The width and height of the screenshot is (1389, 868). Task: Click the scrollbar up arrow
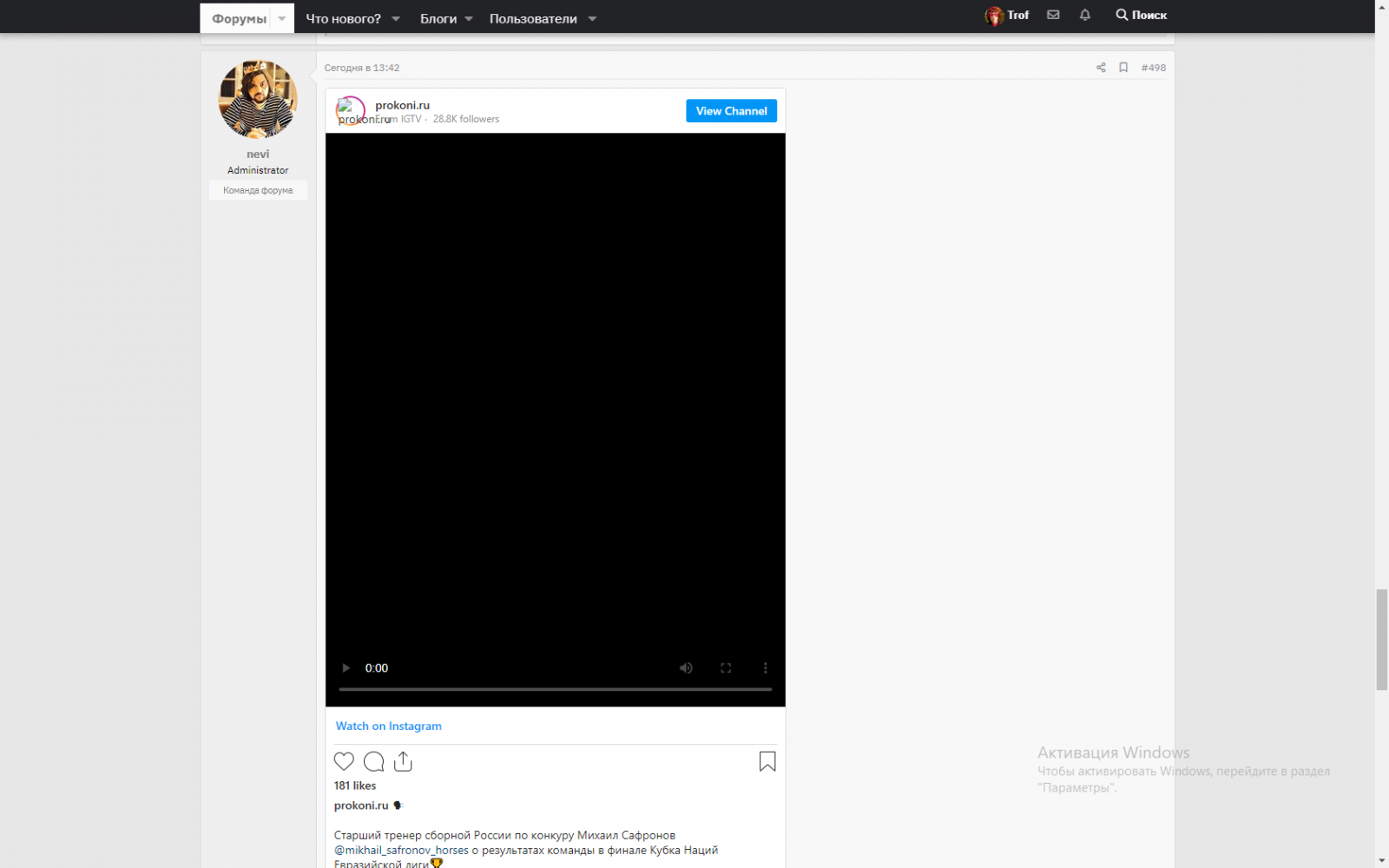(1382, 7)
